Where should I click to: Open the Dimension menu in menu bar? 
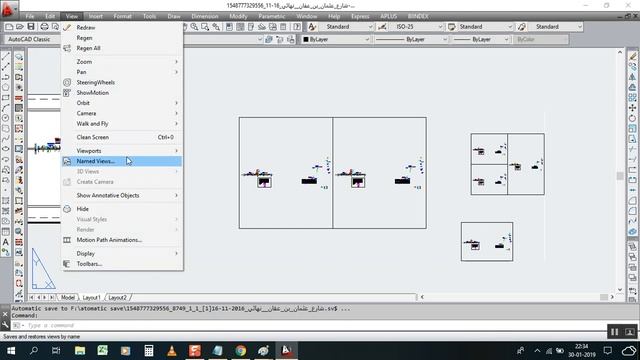pyautogui.click(x=205, y=16)
